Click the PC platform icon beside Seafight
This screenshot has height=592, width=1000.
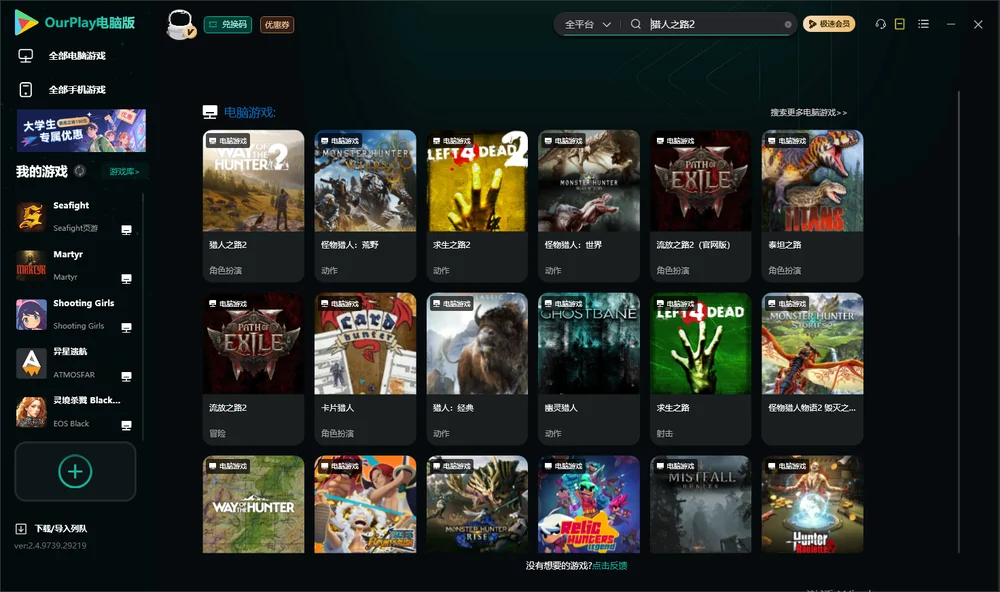point(126,230)
